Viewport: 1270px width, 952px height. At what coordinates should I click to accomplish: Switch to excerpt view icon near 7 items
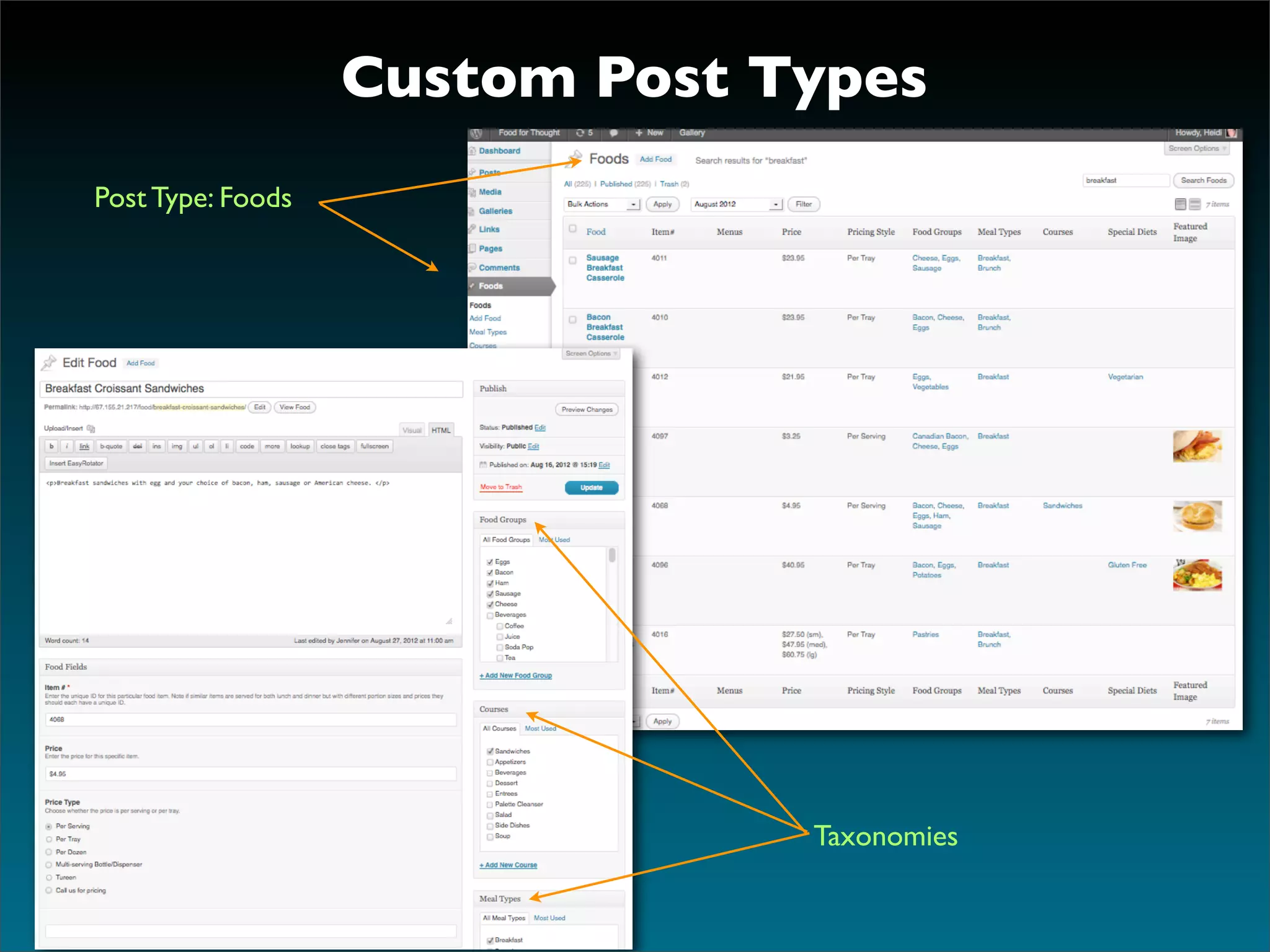1195,204
